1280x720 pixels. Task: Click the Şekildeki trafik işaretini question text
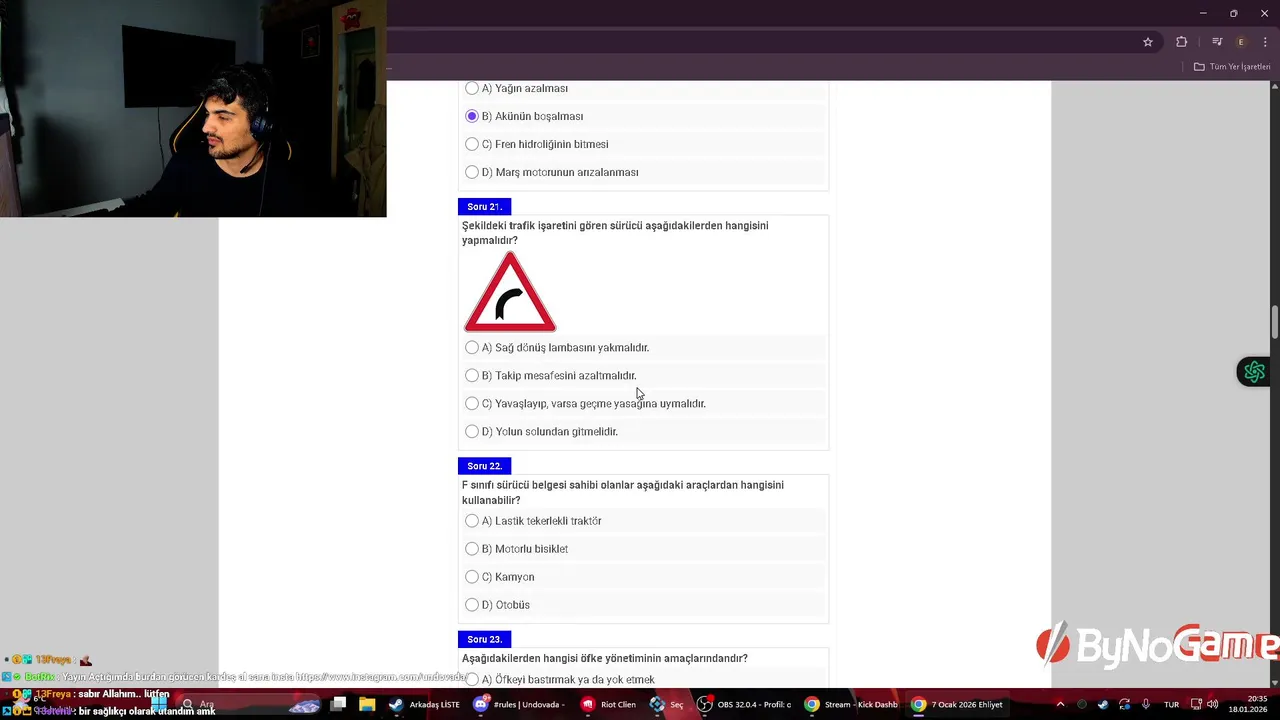(x=615, y=233)
